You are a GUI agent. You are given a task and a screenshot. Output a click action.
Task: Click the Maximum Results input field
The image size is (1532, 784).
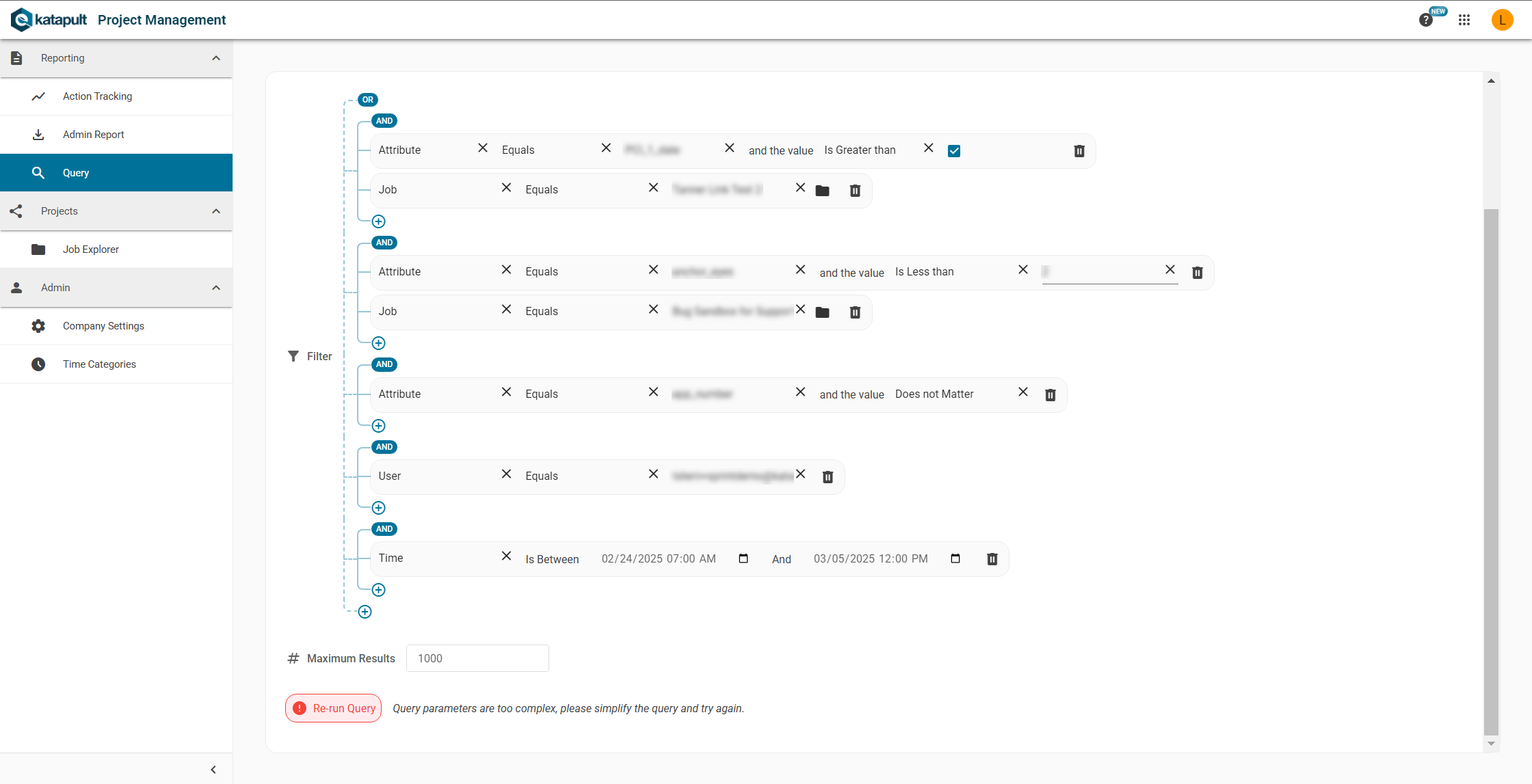[477, 658]
